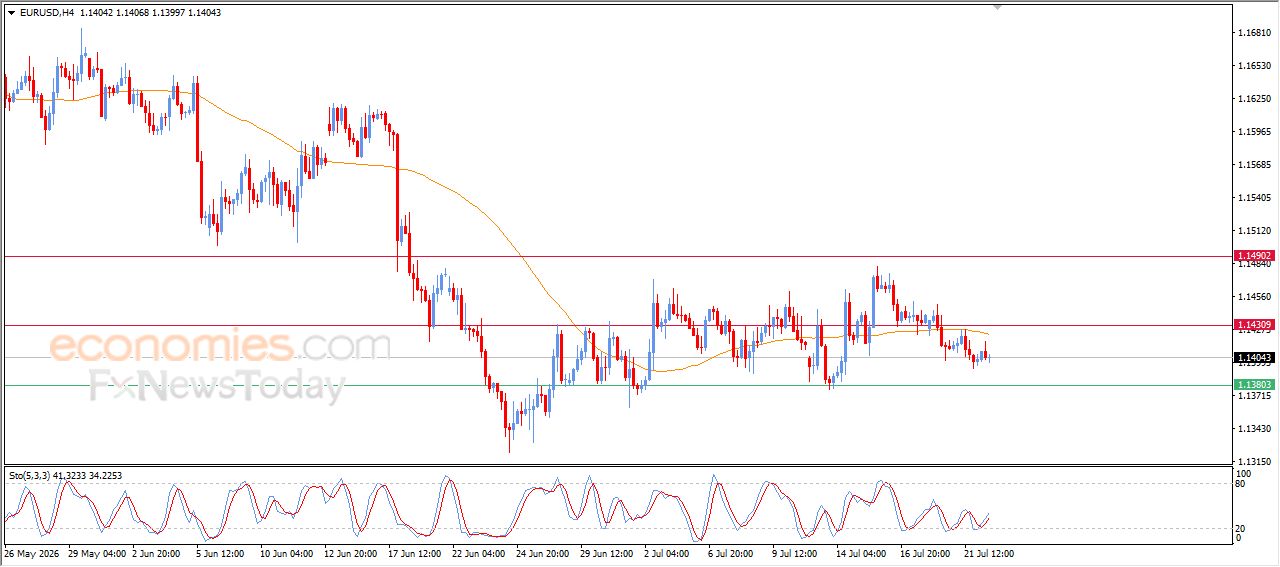1280x567 pixels.
Task: Click the stochastic scale value 20
Action: pos(1242,527)
